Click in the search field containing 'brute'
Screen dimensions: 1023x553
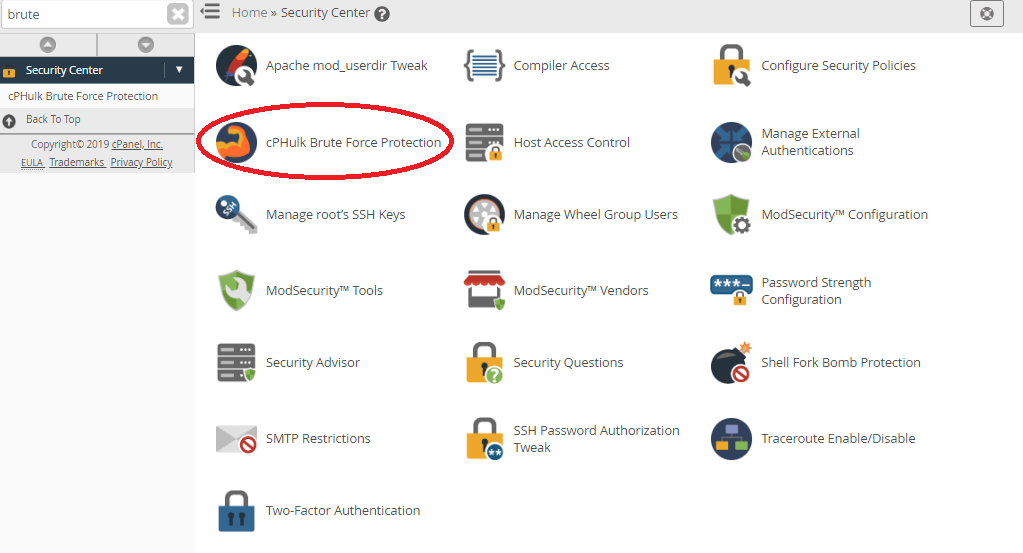[x=85, y=14]
